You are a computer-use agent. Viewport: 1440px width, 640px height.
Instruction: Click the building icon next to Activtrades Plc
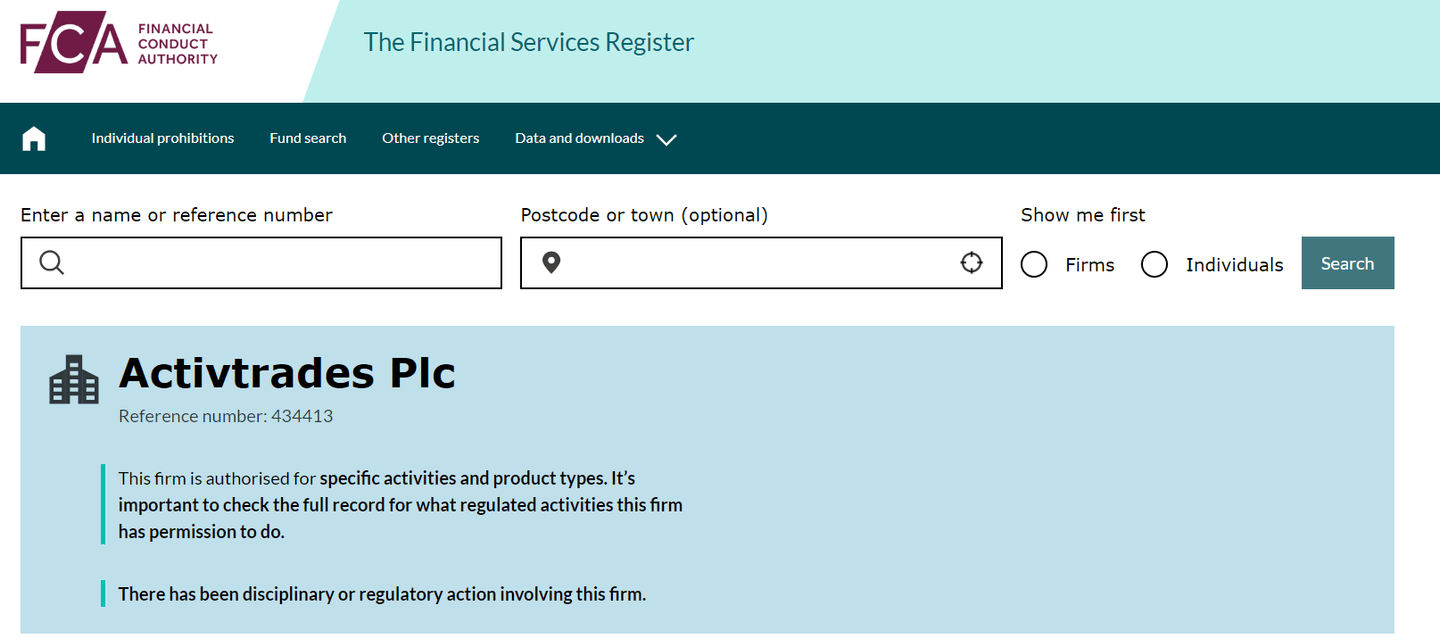73,380
